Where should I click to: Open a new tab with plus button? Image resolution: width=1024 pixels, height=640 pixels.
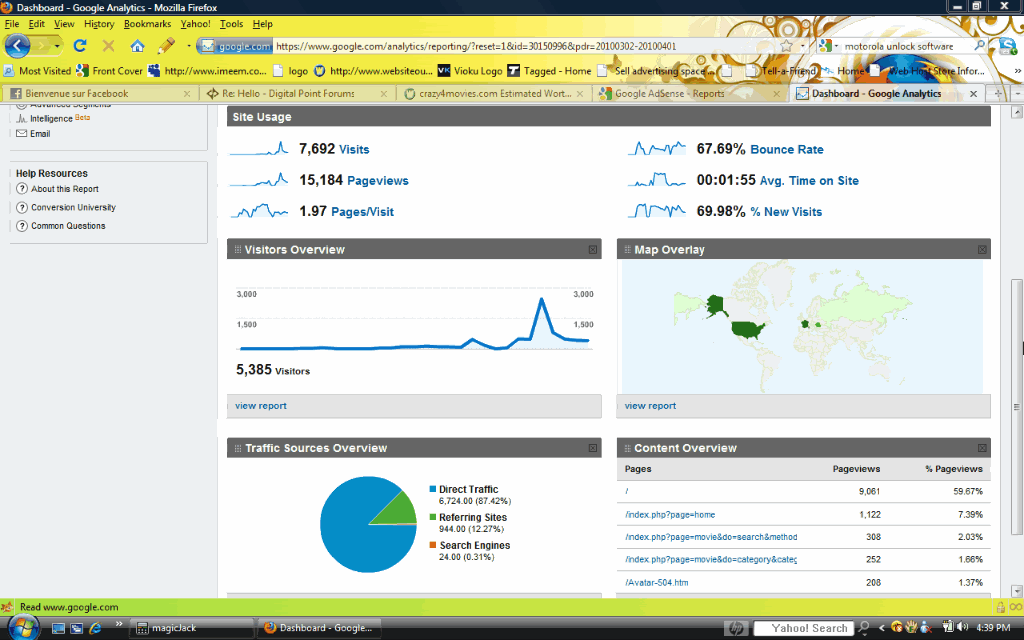pos(997,93)
